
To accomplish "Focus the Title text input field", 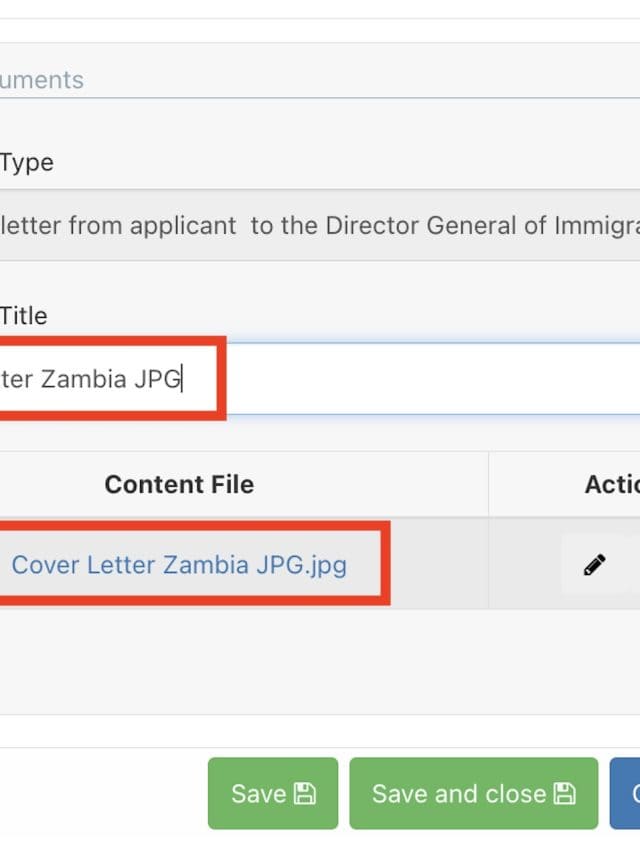I will [x=420, y=380].
